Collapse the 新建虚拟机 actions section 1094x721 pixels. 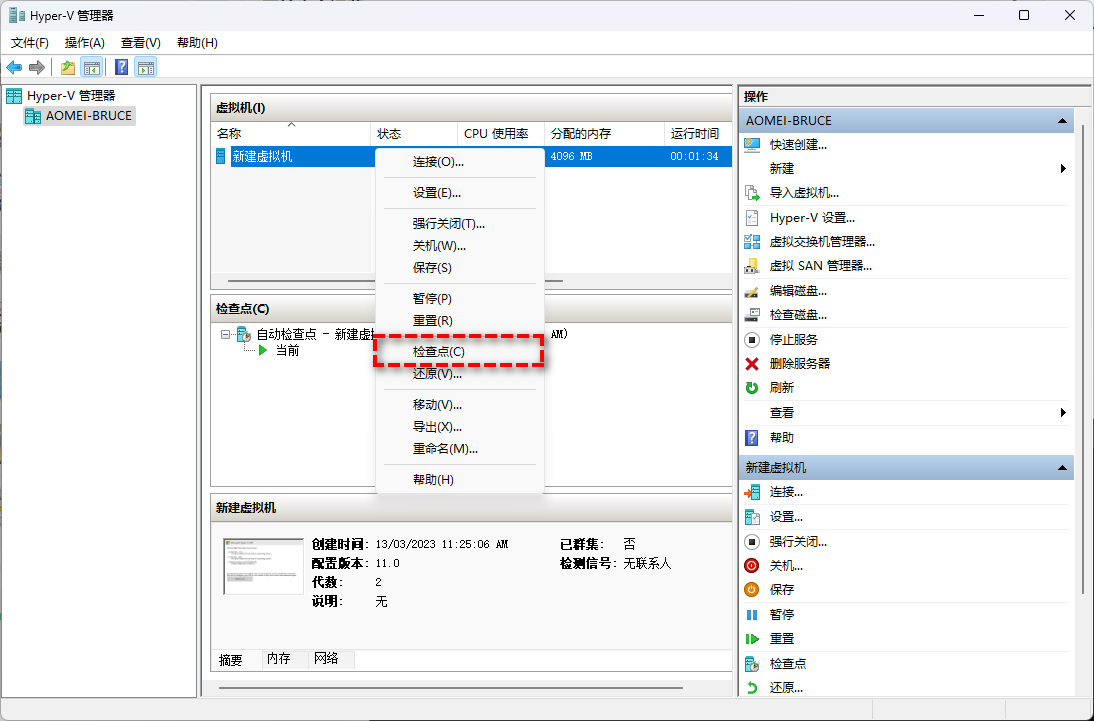click(x=1062, y=467)
